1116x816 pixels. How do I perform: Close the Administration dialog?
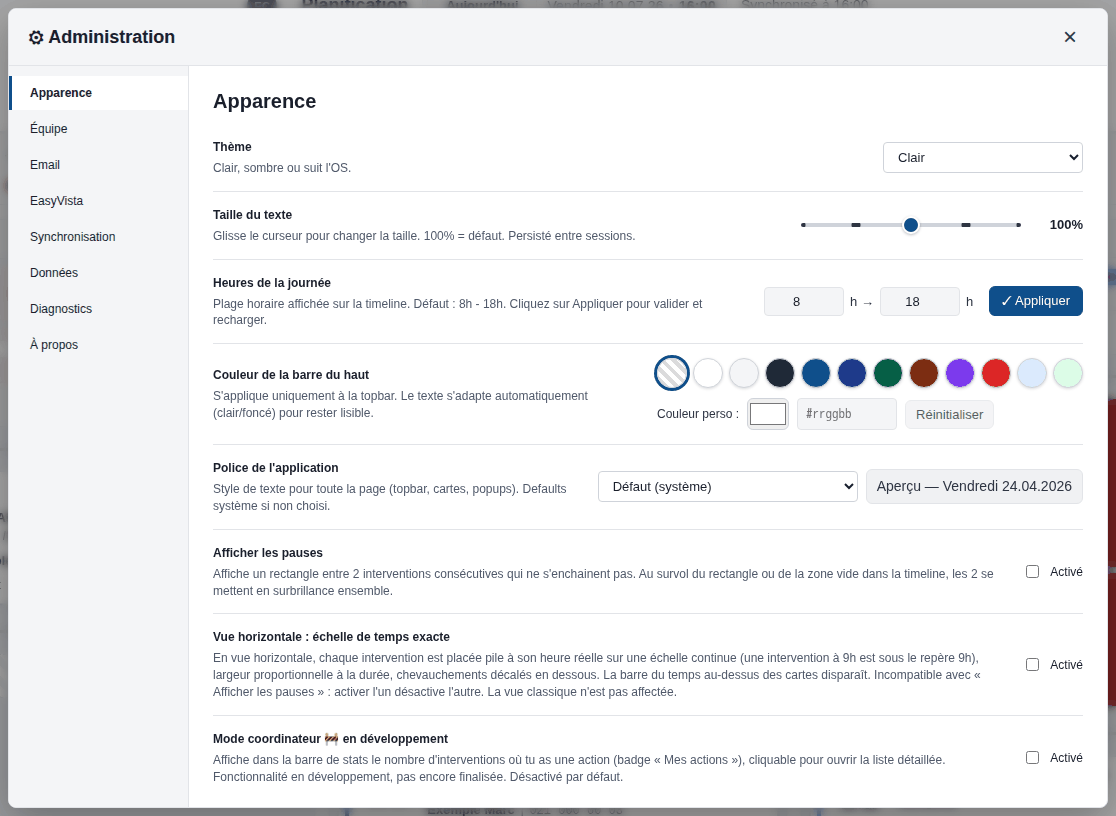(1070, 37)
